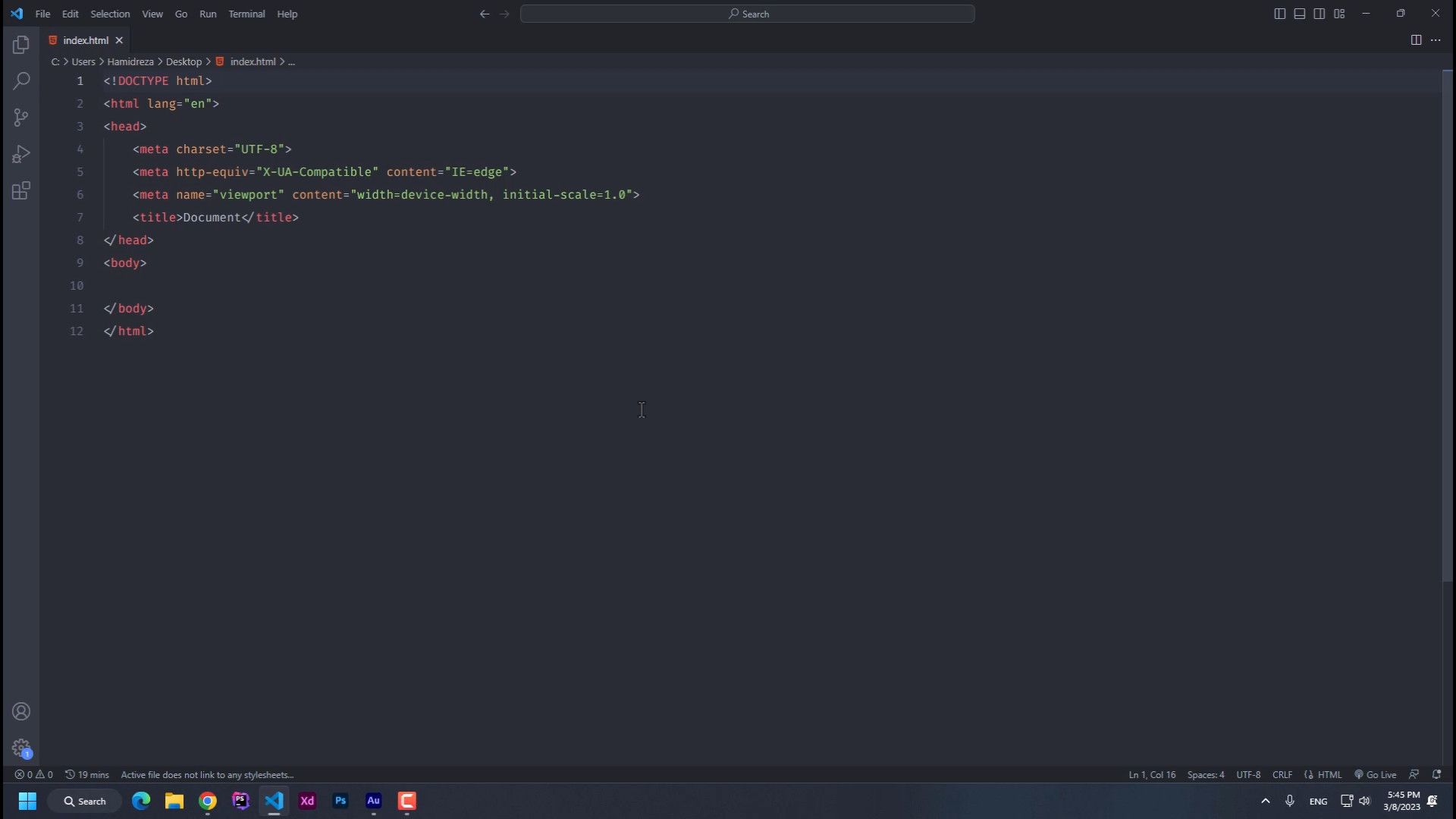Click the Split Editor Right icon

[x=1416, y=40]
